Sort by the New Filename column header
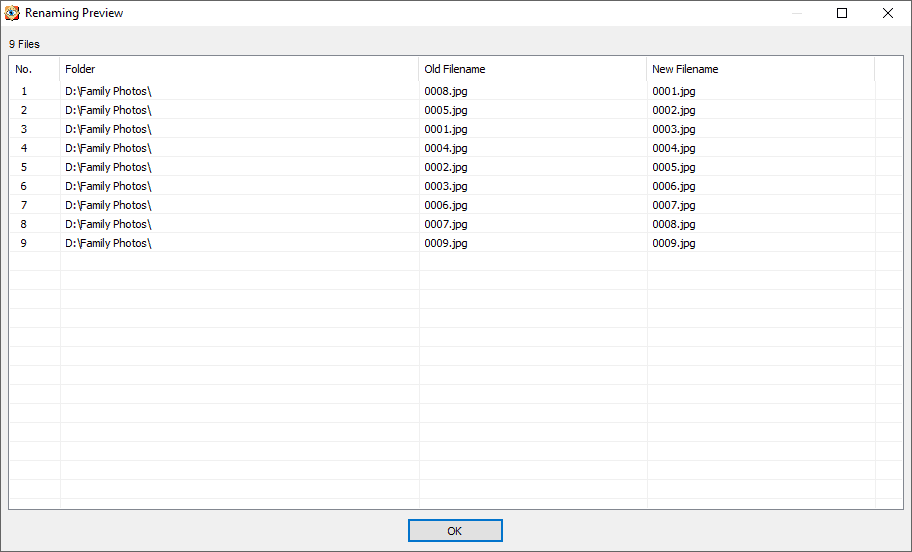 pos(760,69)
